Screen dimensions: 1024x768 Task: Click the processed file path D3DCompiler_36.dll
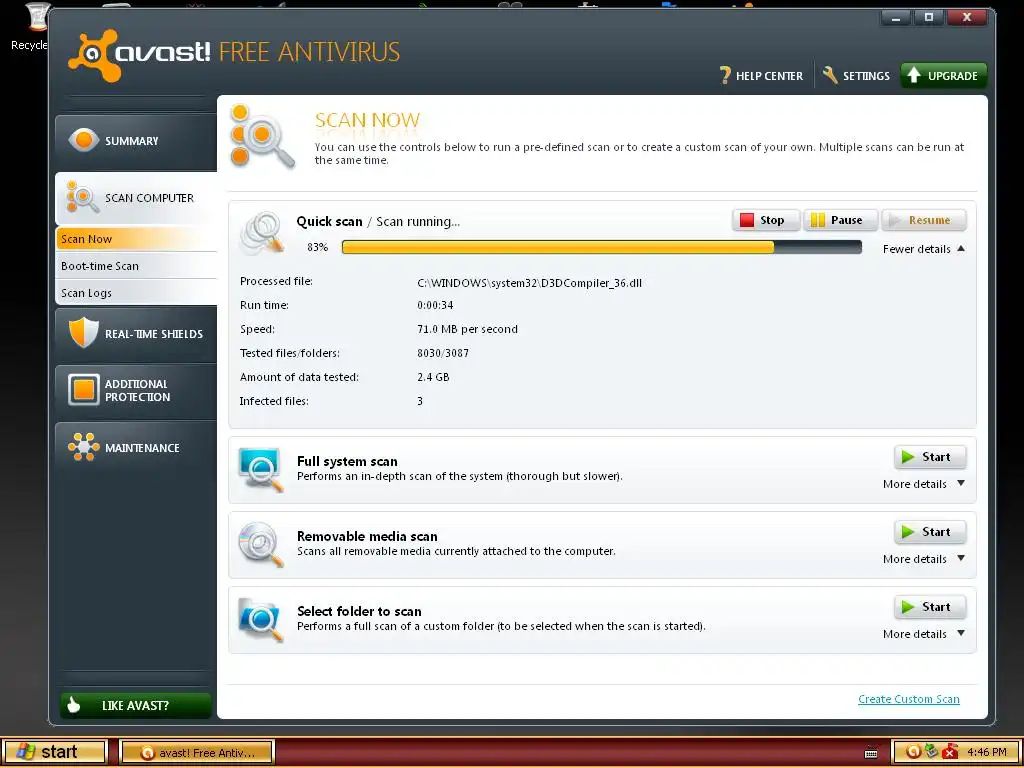(x=529, y=283)
